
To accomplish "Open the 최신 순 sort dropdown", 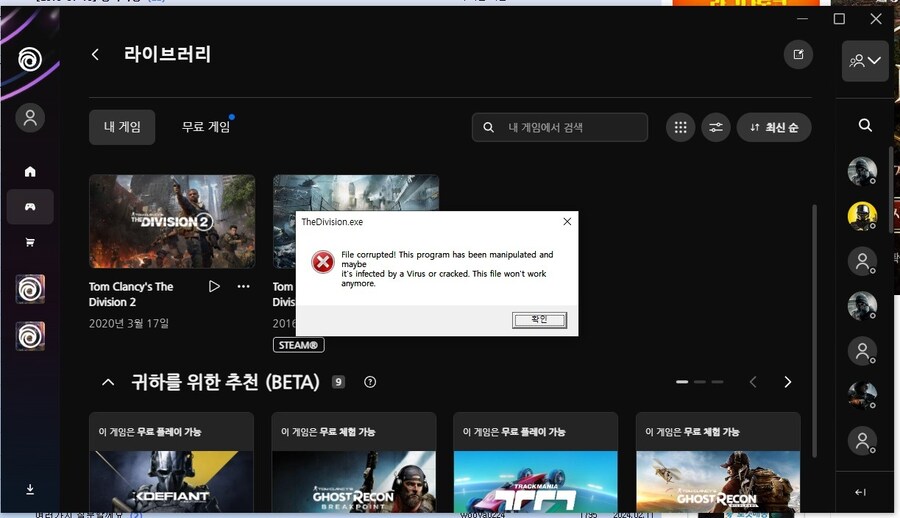I will [774, 127].
